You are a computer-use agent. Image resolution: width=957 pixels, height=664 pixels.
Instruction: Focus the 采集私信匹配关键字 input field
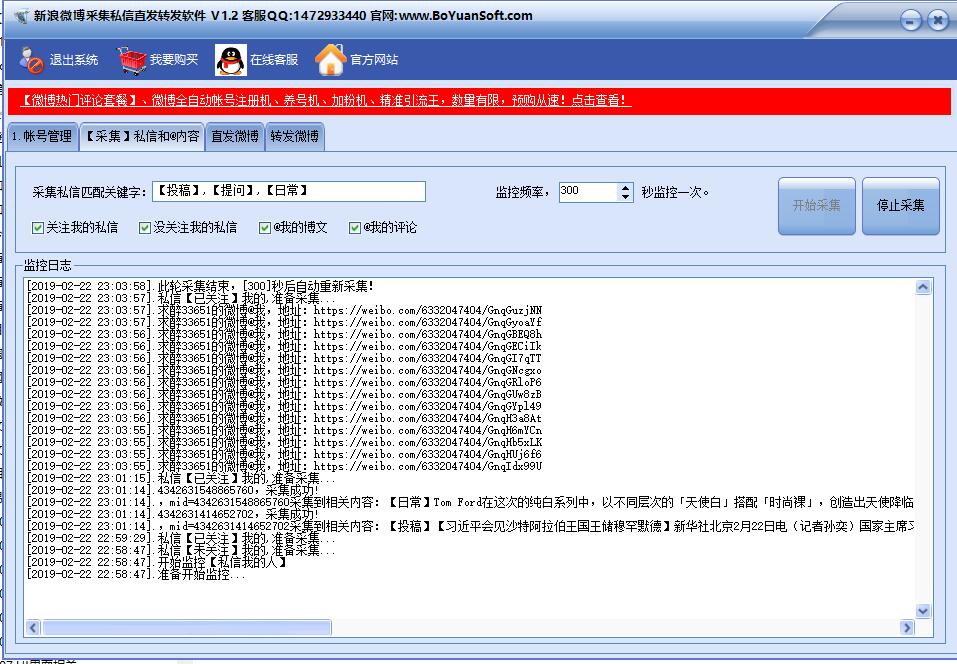click(x=289, y=192)
